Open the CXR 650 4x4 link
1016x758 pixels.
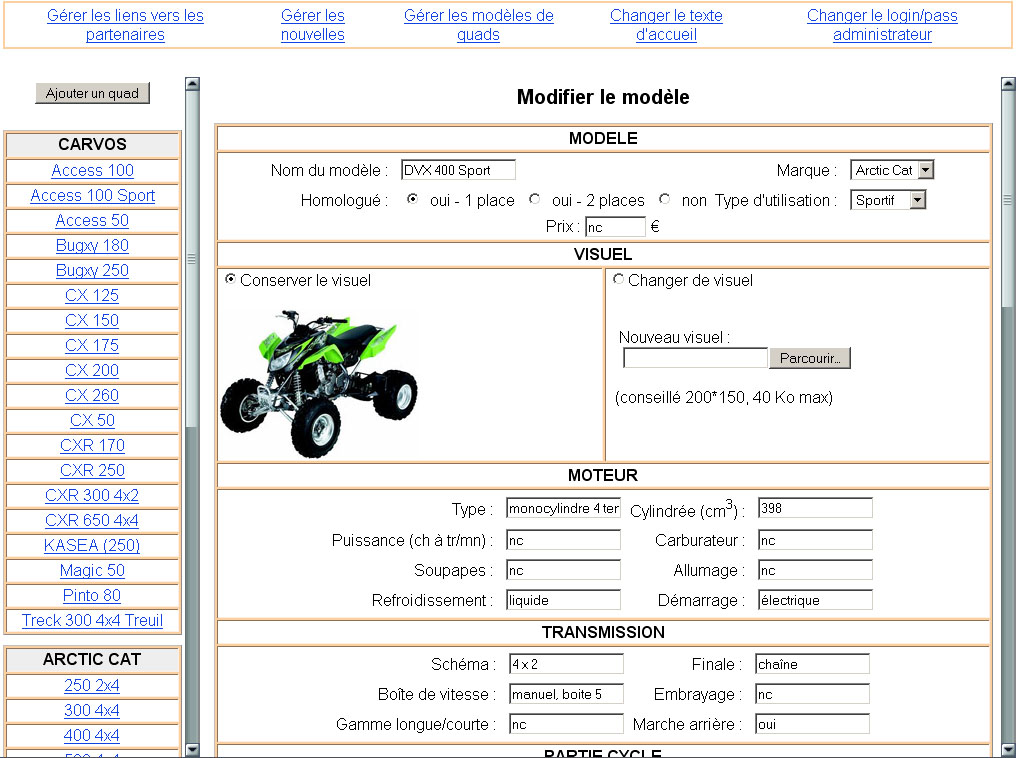[92, 520]
